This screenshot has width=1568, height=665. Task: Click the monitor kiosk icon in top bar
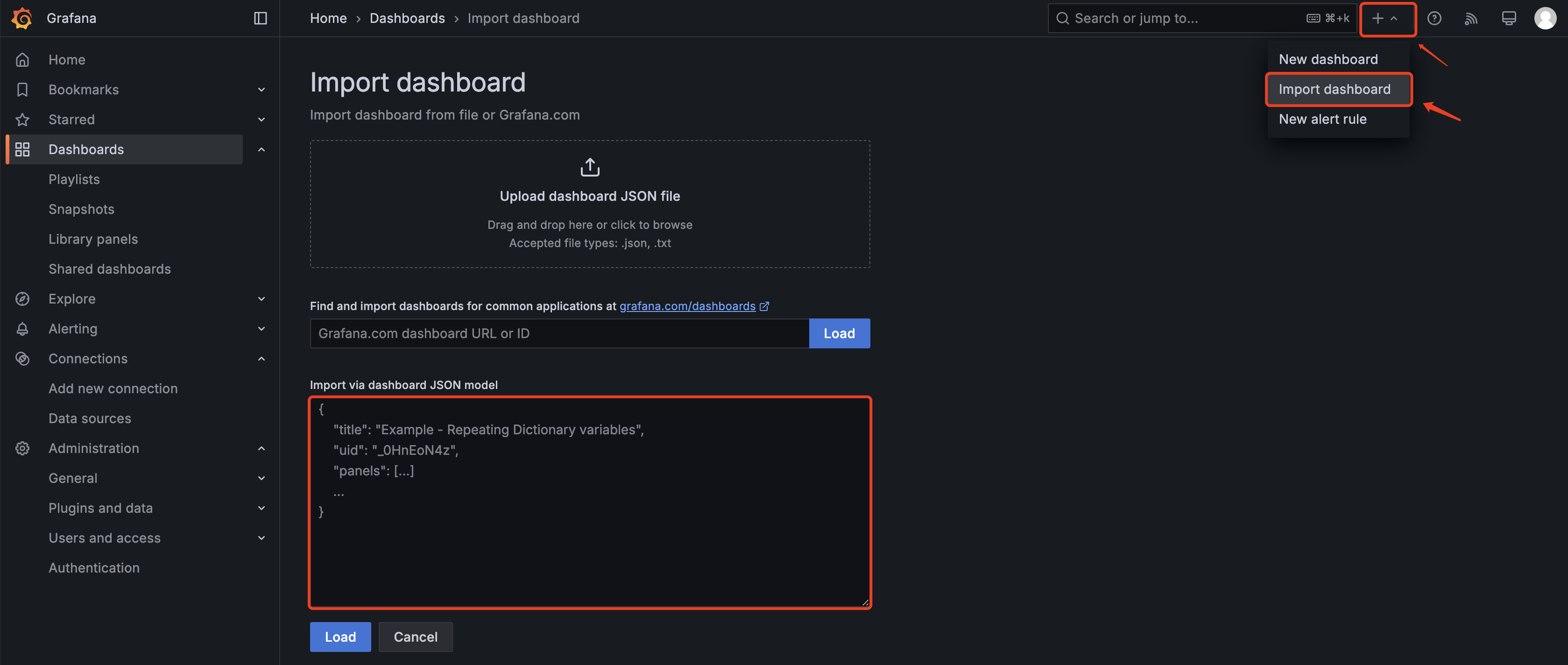click(x=1509, y=18)
